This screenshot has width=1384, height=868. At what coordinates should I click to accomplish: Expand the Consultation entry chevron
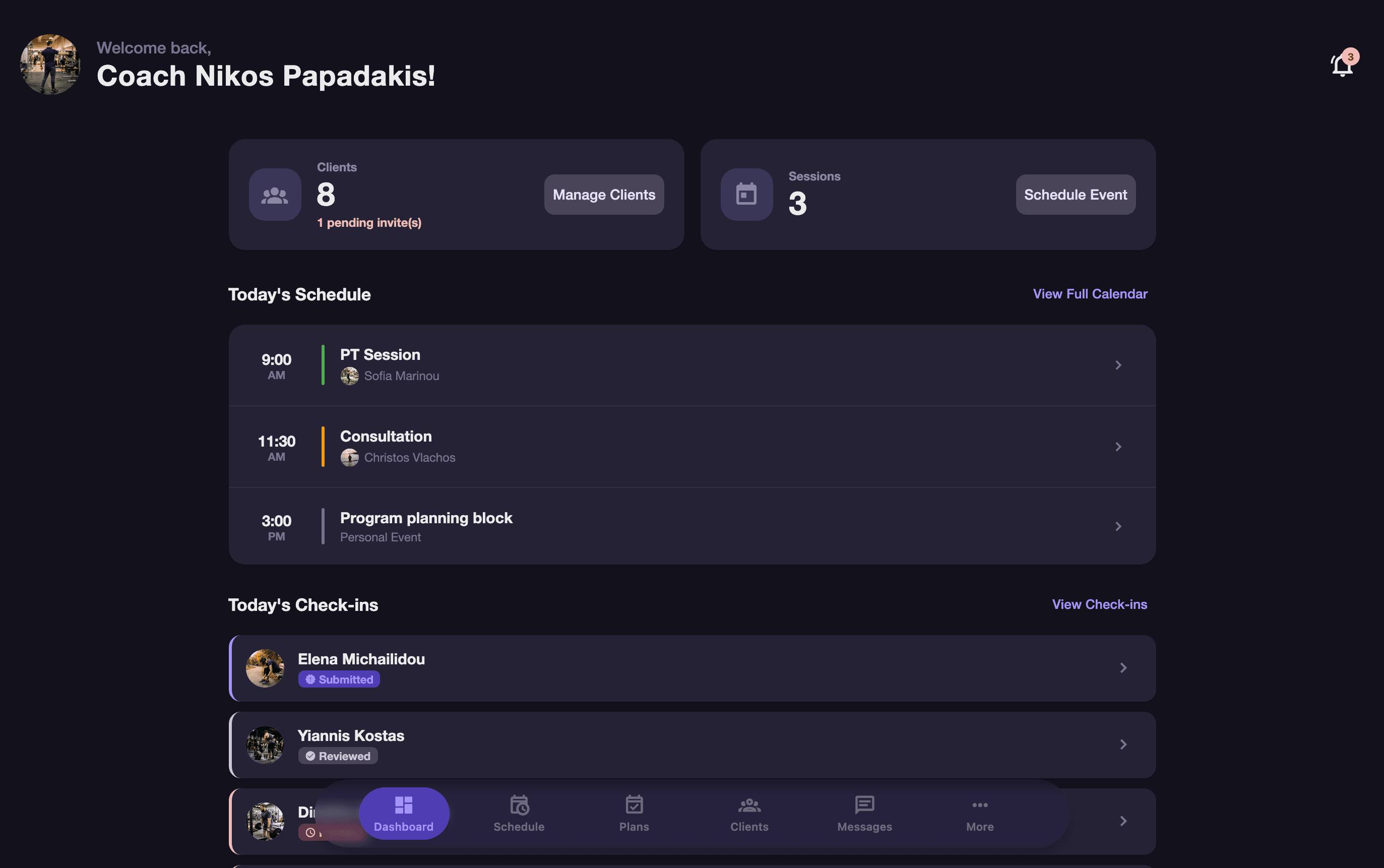click(1118, 447)
